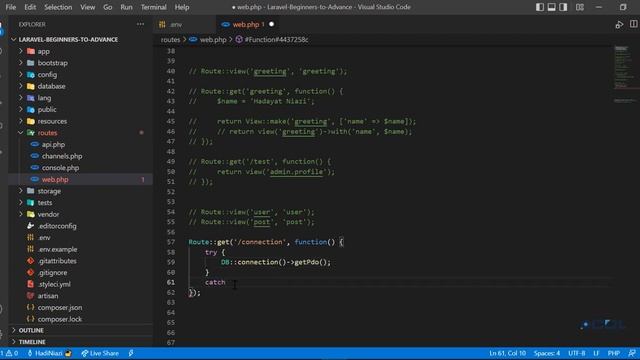Image resolution: width=640 pixels, height=360 pixels.
Task: Expand the OUTLINE section
Action: click(31, 330)
